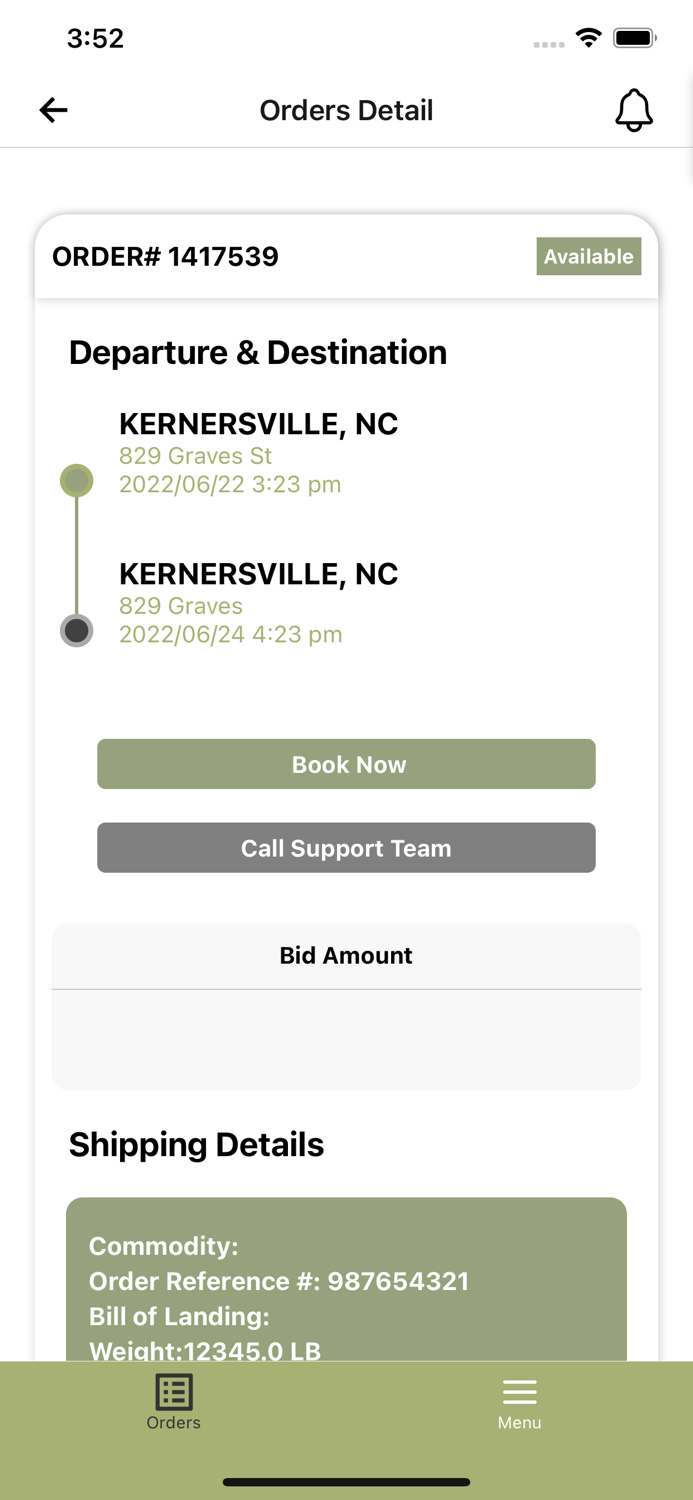Tap the ORDER# 1417539 header
This screenshot has height=1500, width=693.
click(166, 257)
